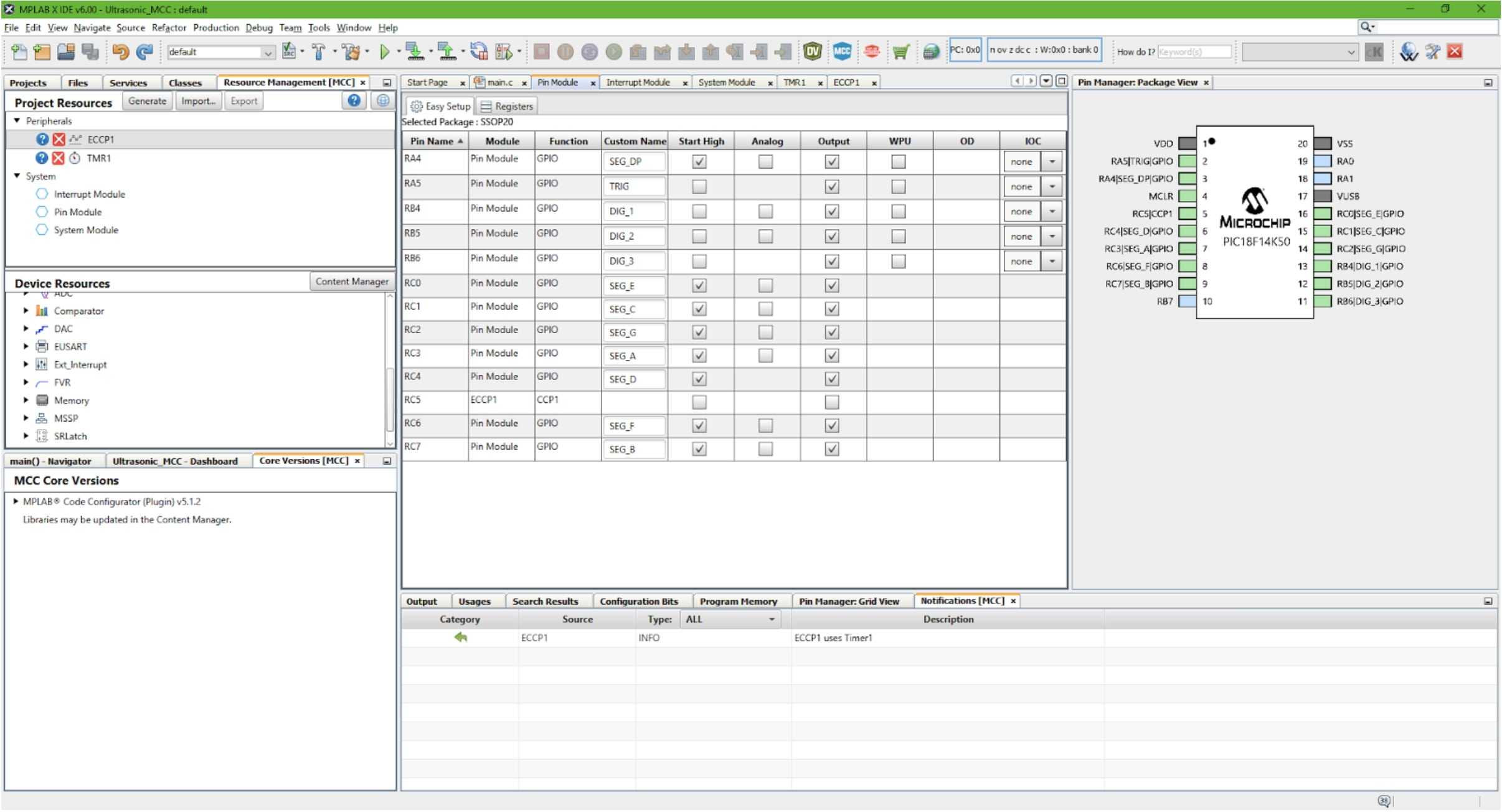The height and width of the screenshot is (812, 1502).
Task: Click the Easy Setup button
Action: (440, 106)
